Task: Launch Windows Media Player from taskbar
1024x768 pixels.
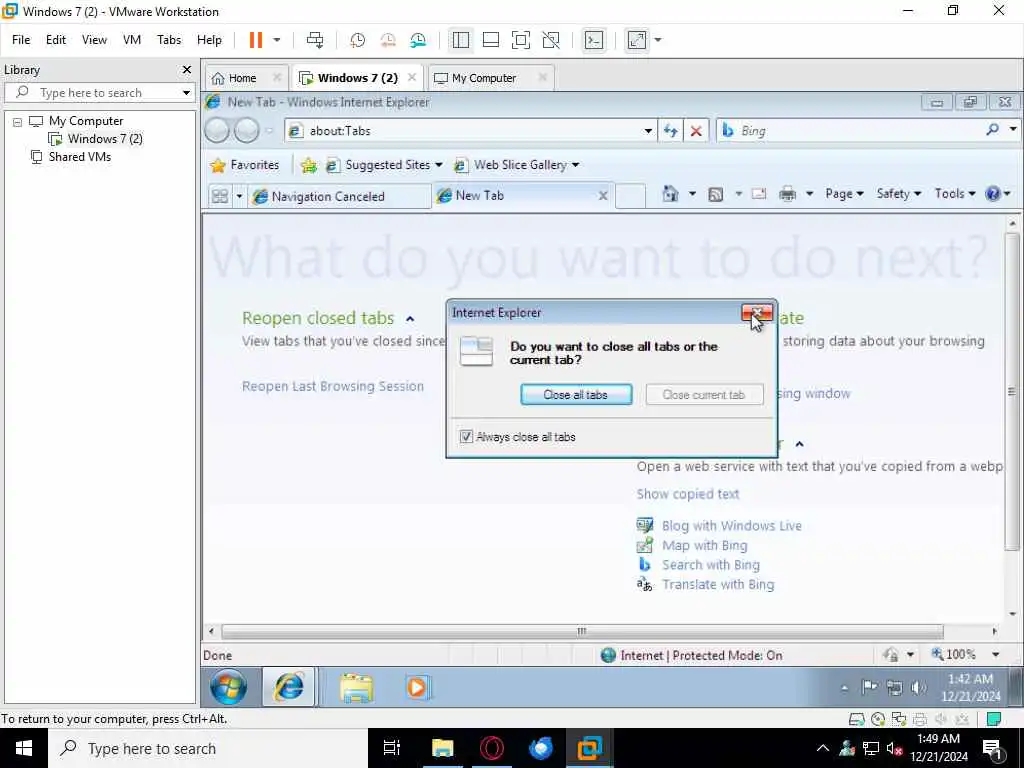Action: coord(417,688)
